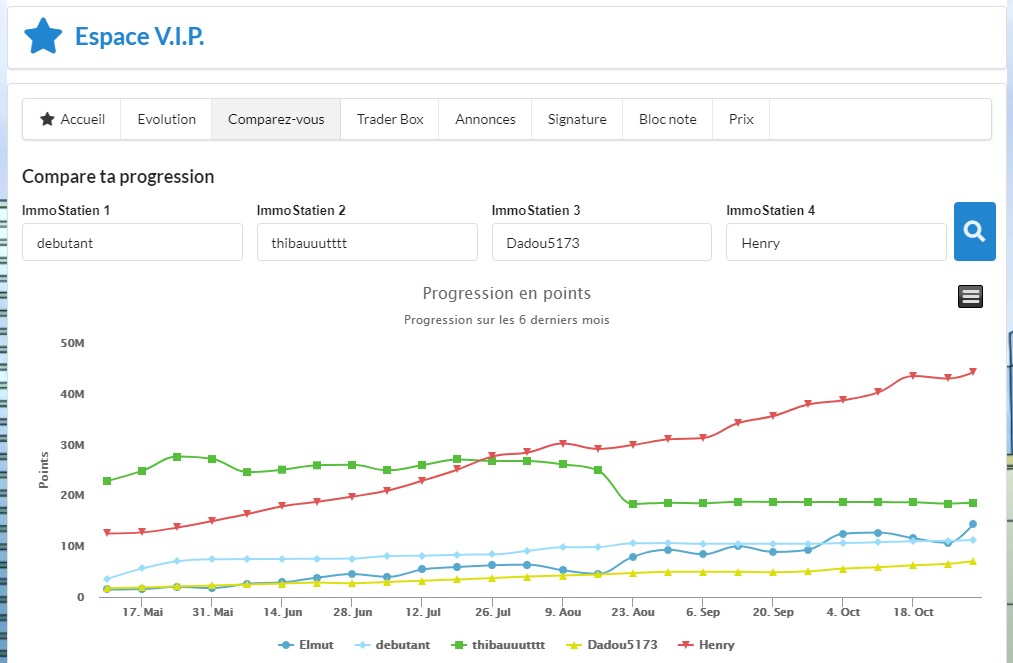Focus the ImmoStatien 3 input with Dadou5173
Screen dimensions: 1013x663
[x=601, y=242]
